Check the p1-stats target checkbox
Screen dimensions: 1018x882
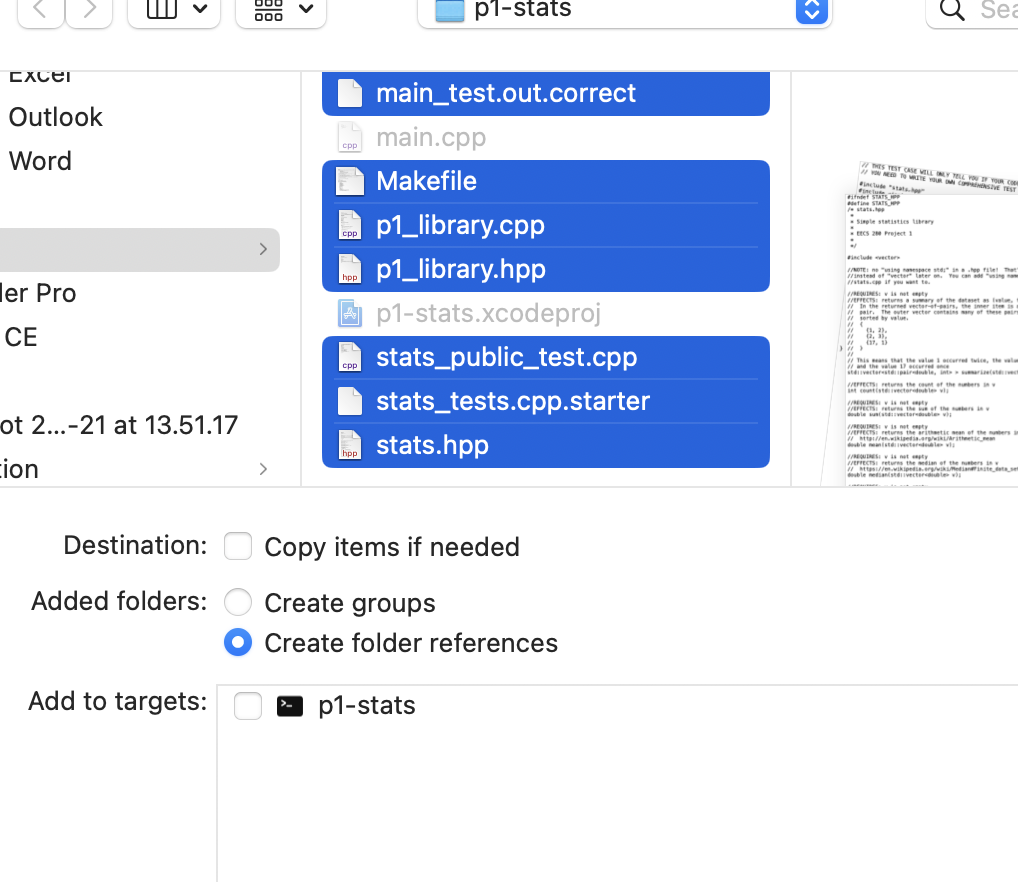[x=247, y=705]
